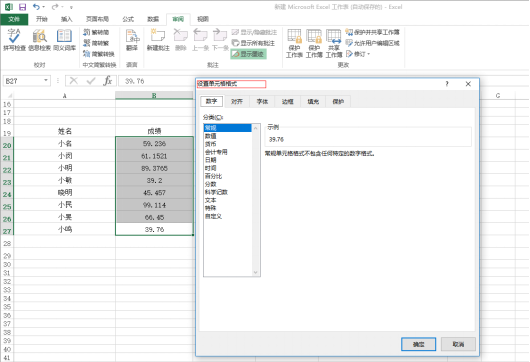Image resolution: width=530 pixels, height=362 pixels.
Task: Click 保护工作簿 protect workbook icon
Action: (x=314, y=43)
